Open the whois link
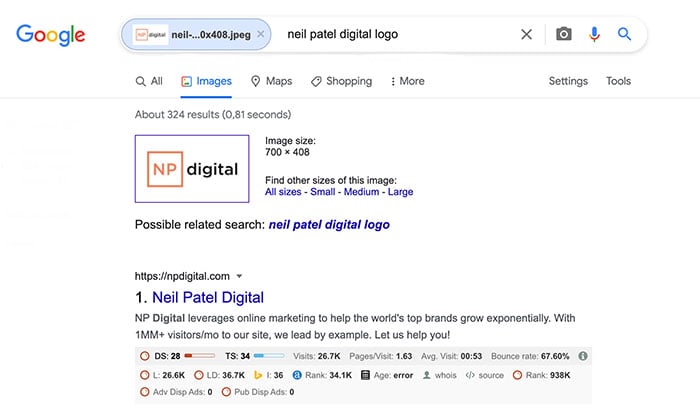 click(x=445, y=375)
